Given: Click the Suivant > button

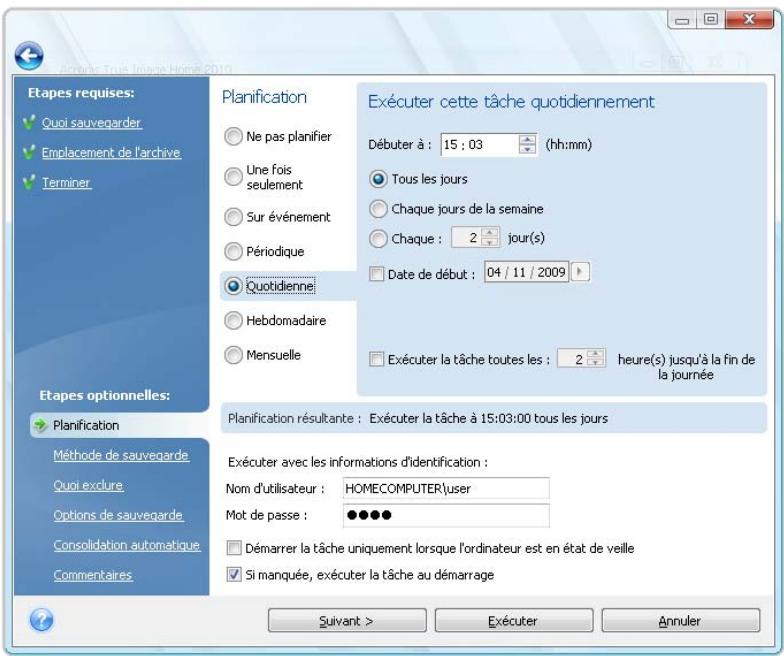Looking at the screenshot, I should pyautogui.click(x=347, y=620).
